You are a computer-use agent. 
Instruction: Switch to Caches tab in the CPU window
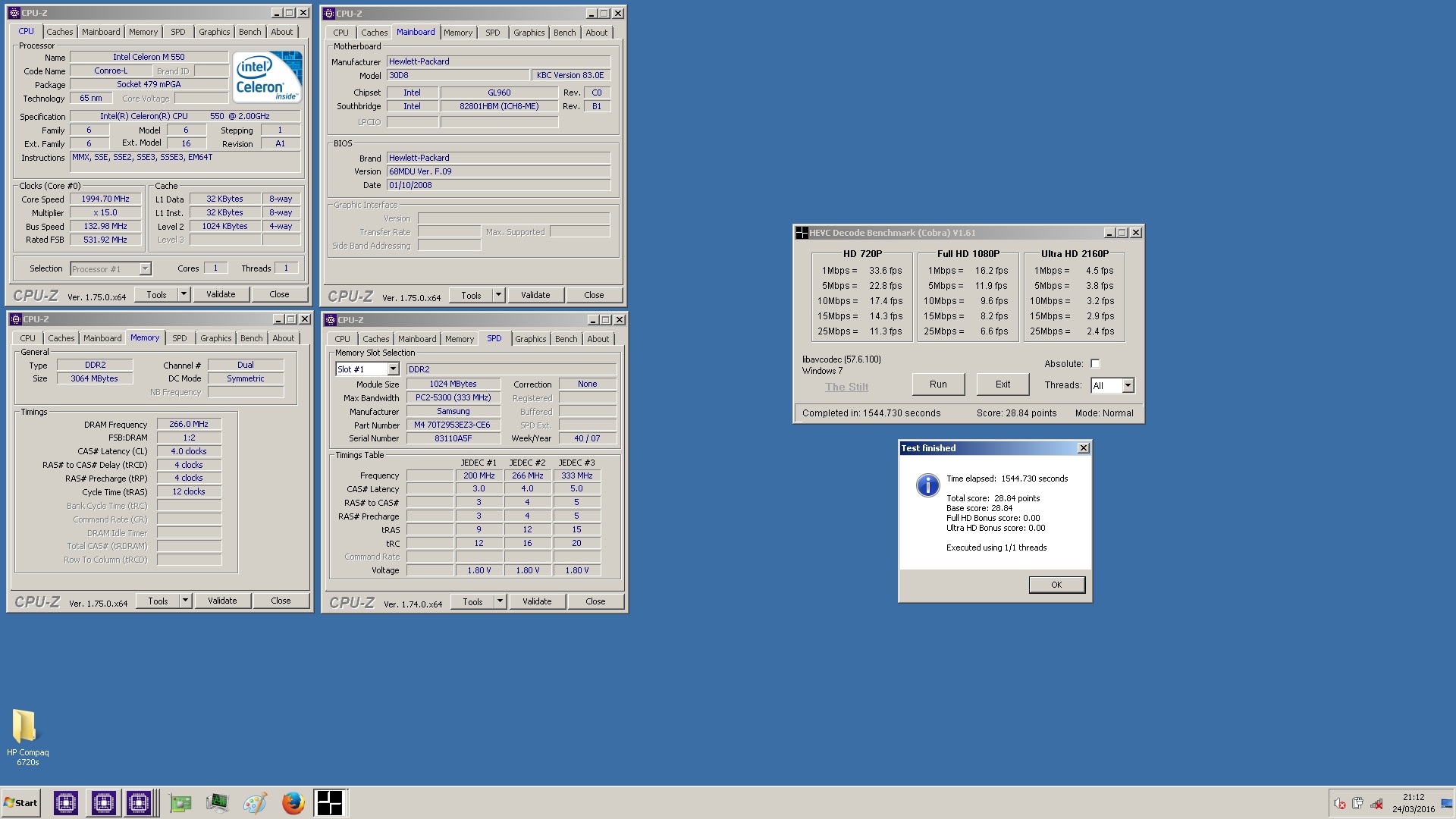(60, 32)
